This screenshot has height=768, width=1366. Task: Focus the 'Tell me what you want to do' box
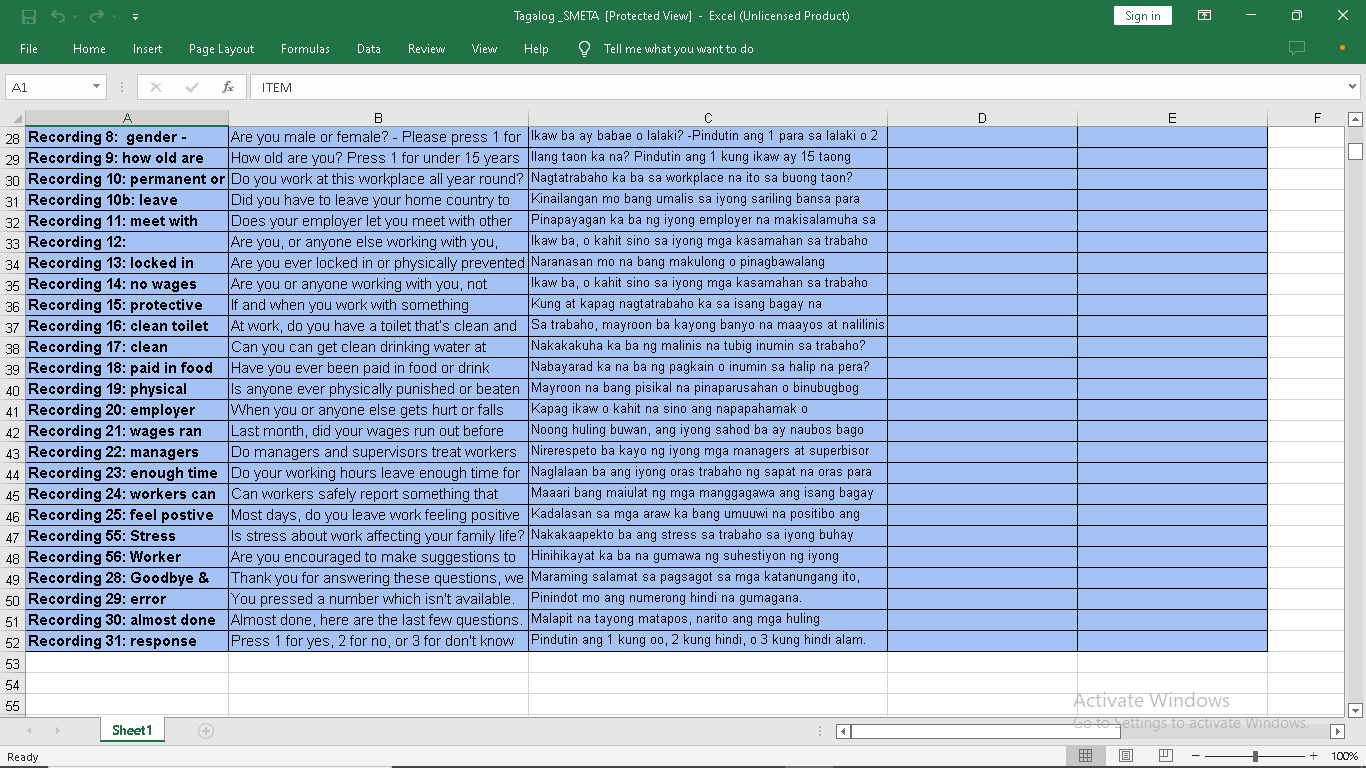(x=679, y=49)
